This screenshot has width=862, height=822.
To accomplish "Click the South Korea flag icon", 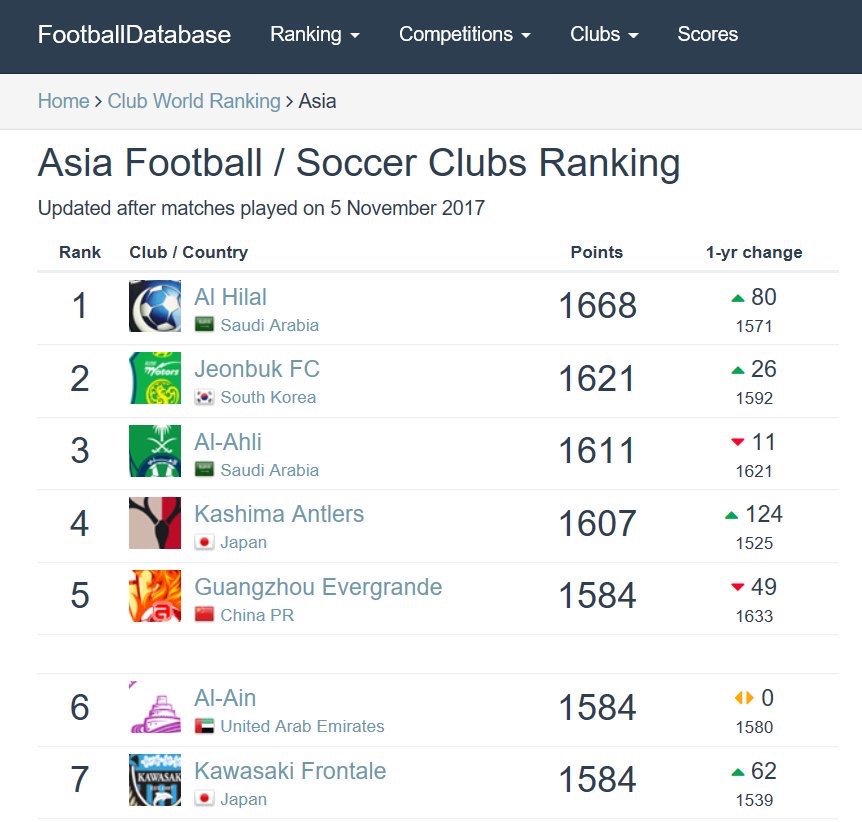I will click(x=204, y=397).
